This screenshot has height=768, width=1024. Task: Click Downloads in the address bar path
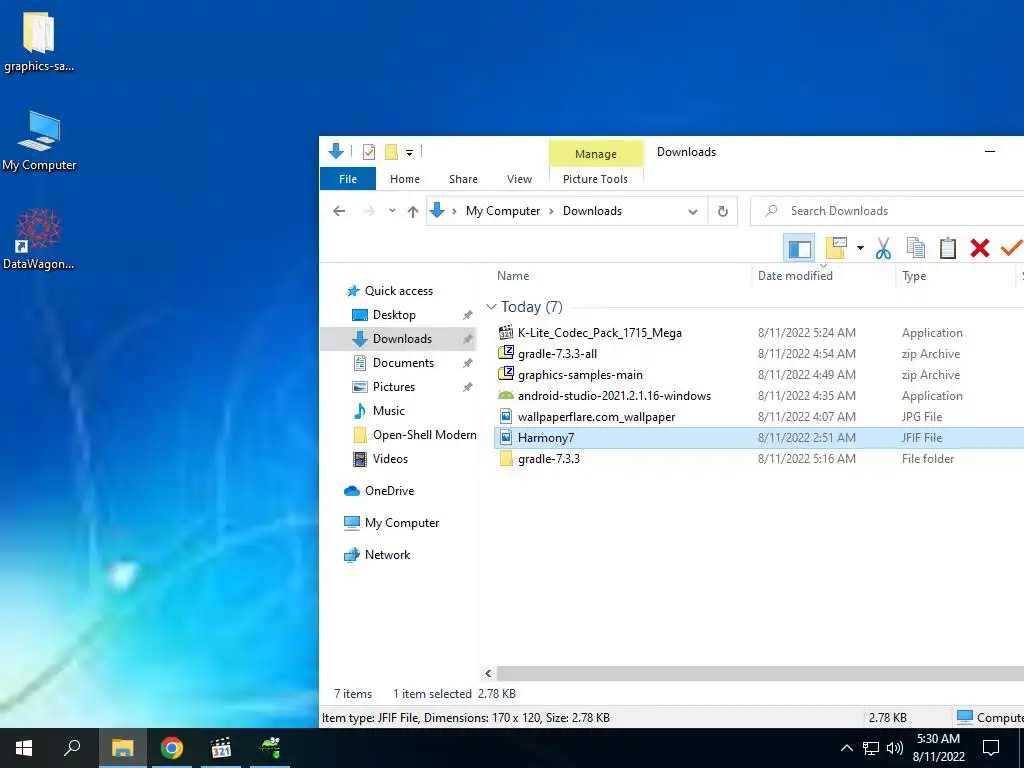592,211
